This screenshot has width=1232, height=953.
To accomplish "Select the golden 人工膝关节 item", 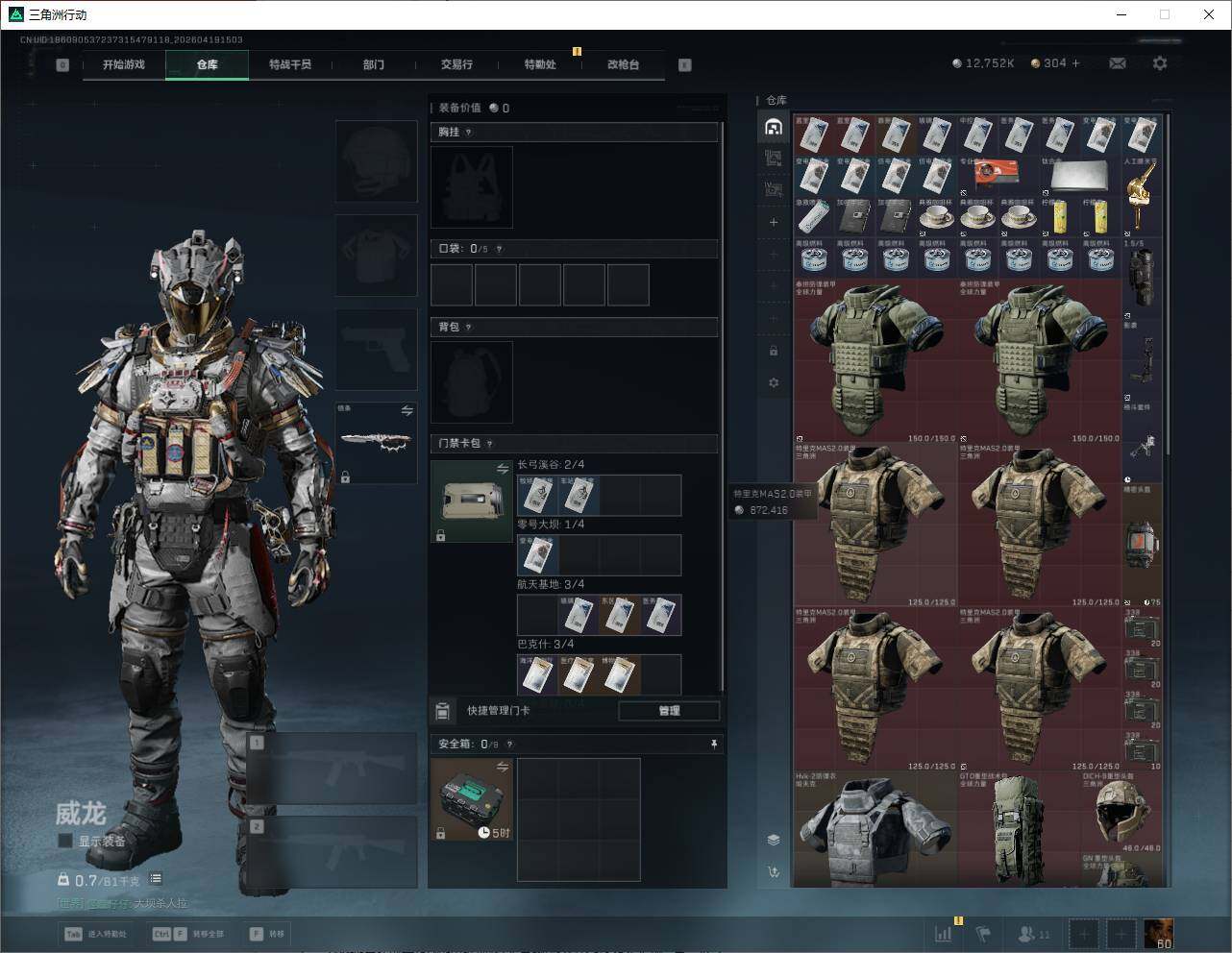I will tap(1142, 196).
